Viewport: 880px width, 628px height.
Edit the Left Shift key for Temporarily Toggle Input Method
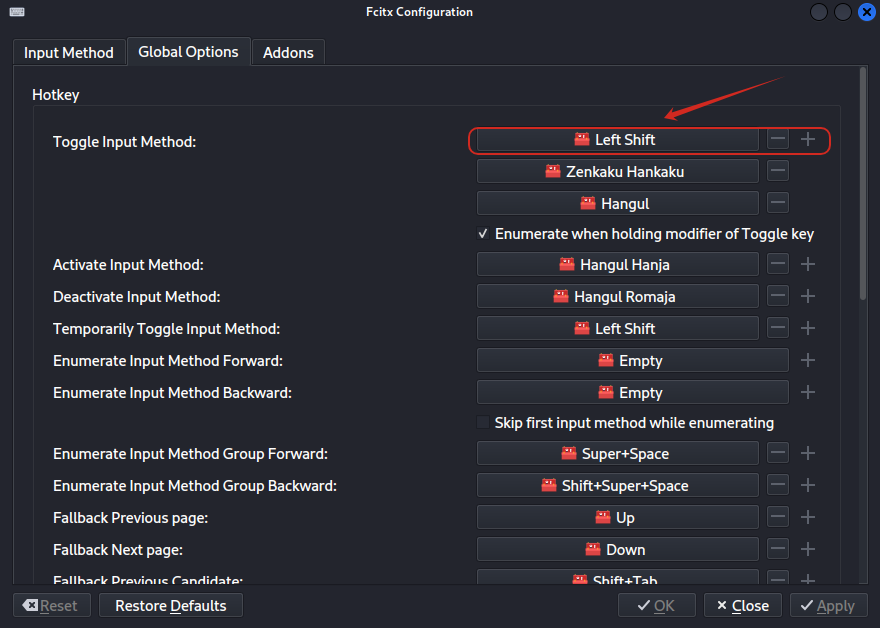pyautogui.click(x=617, y=328)
